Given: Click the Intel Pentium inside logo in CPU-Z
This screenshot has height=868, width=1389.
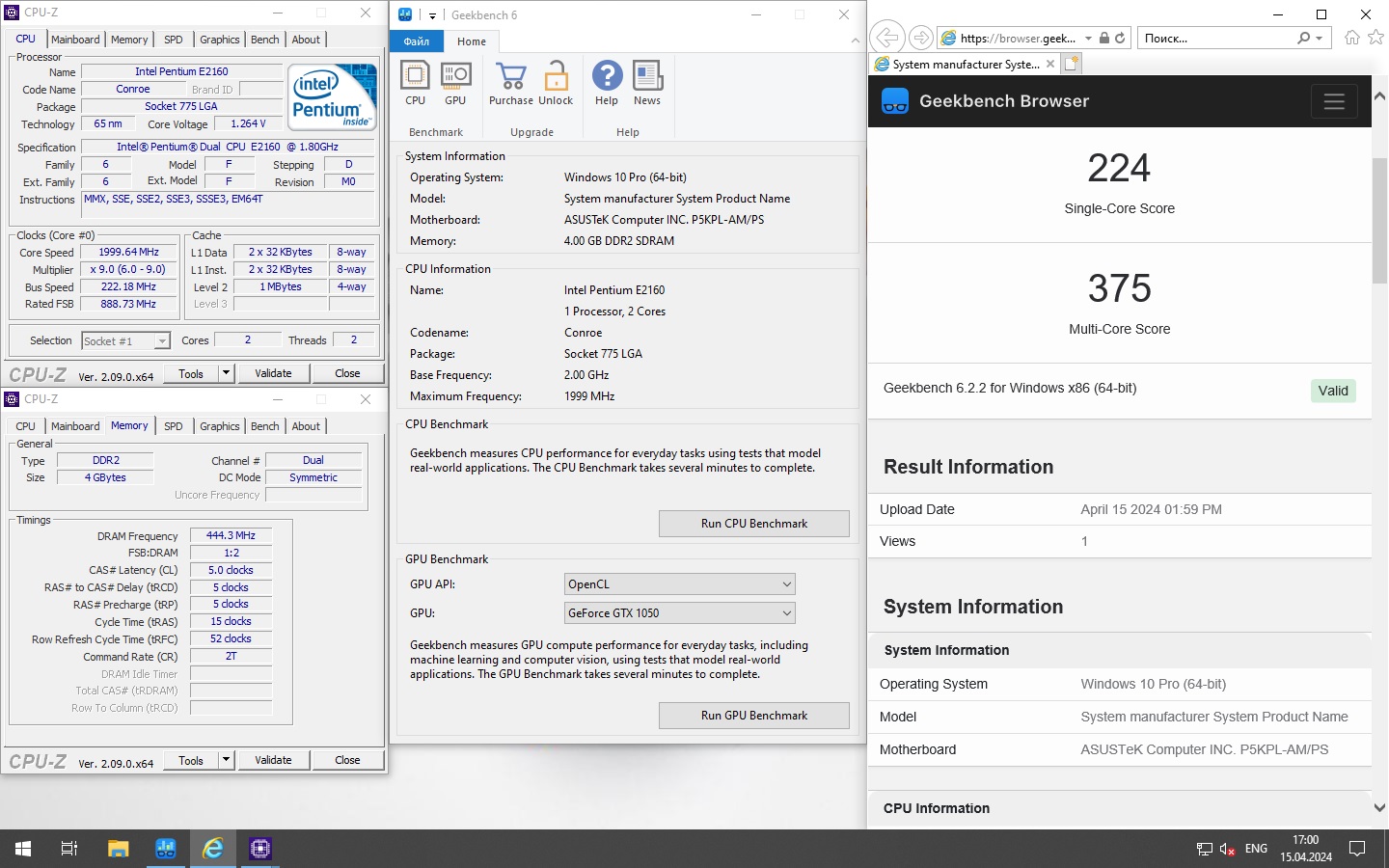Looking at the screenshot, I should 332,96.
